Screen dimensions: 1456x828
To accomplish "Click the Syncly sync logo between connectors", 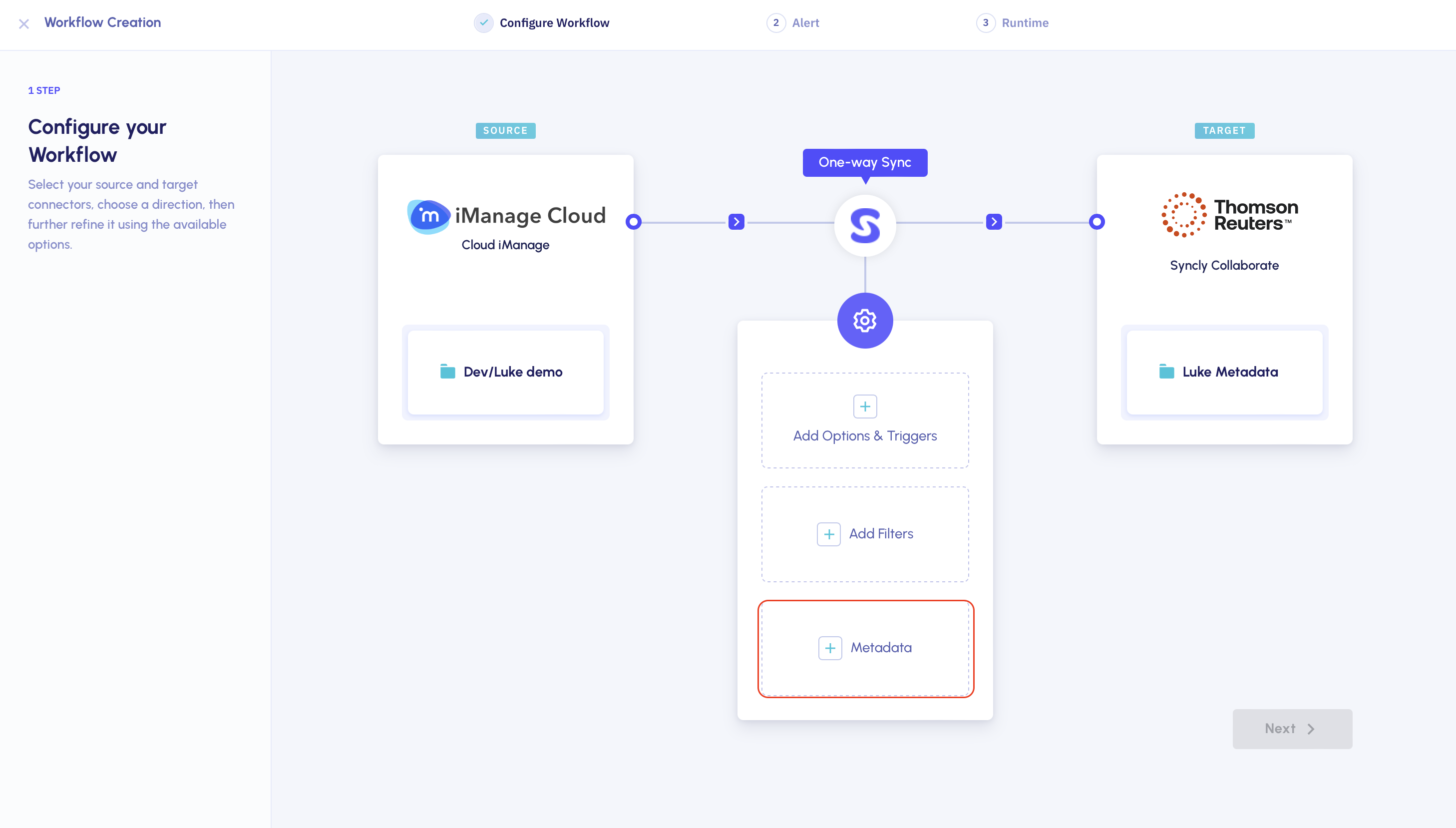I will pos(864,224).
